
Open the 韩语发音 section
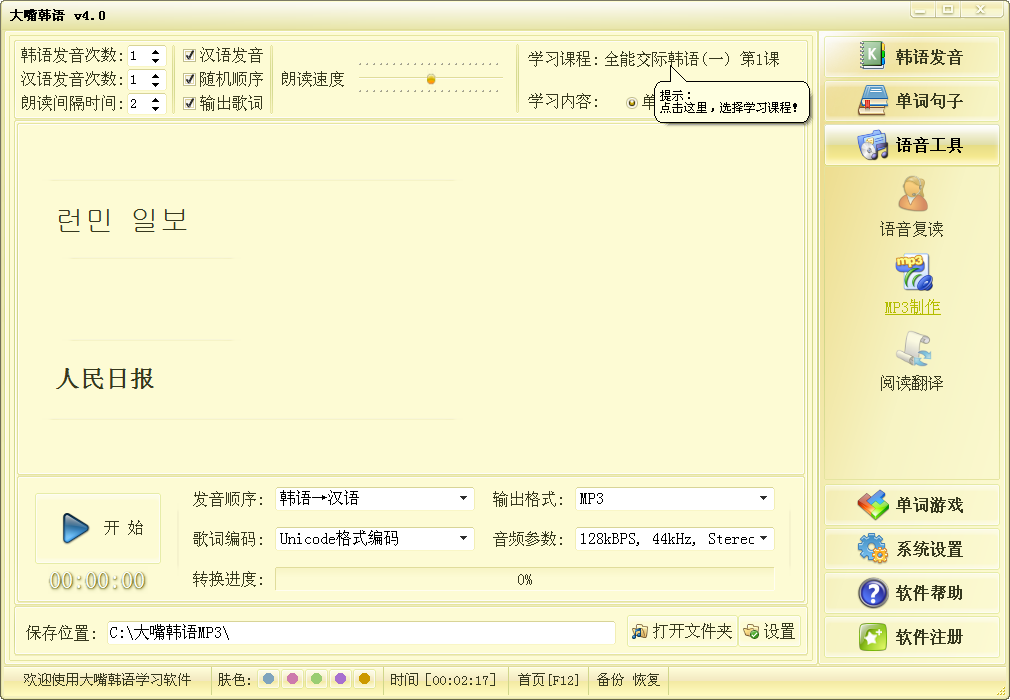click(911, 57)
